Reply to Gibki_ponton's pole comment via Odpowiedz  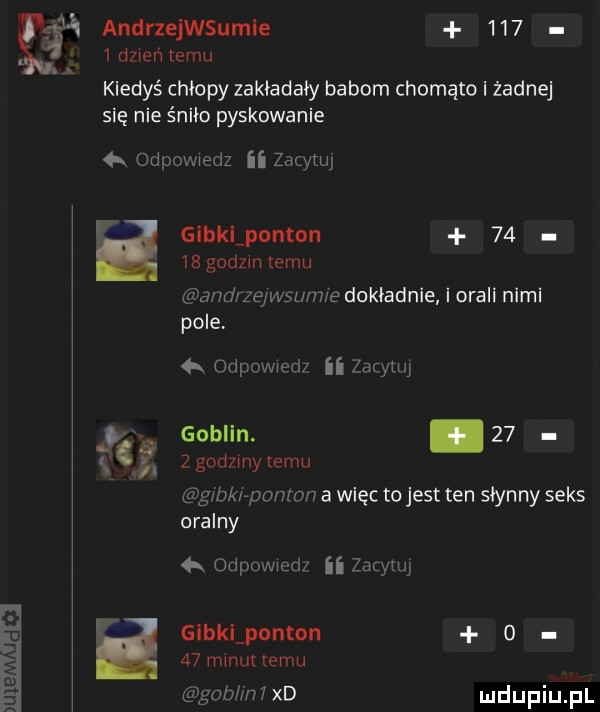245,366
